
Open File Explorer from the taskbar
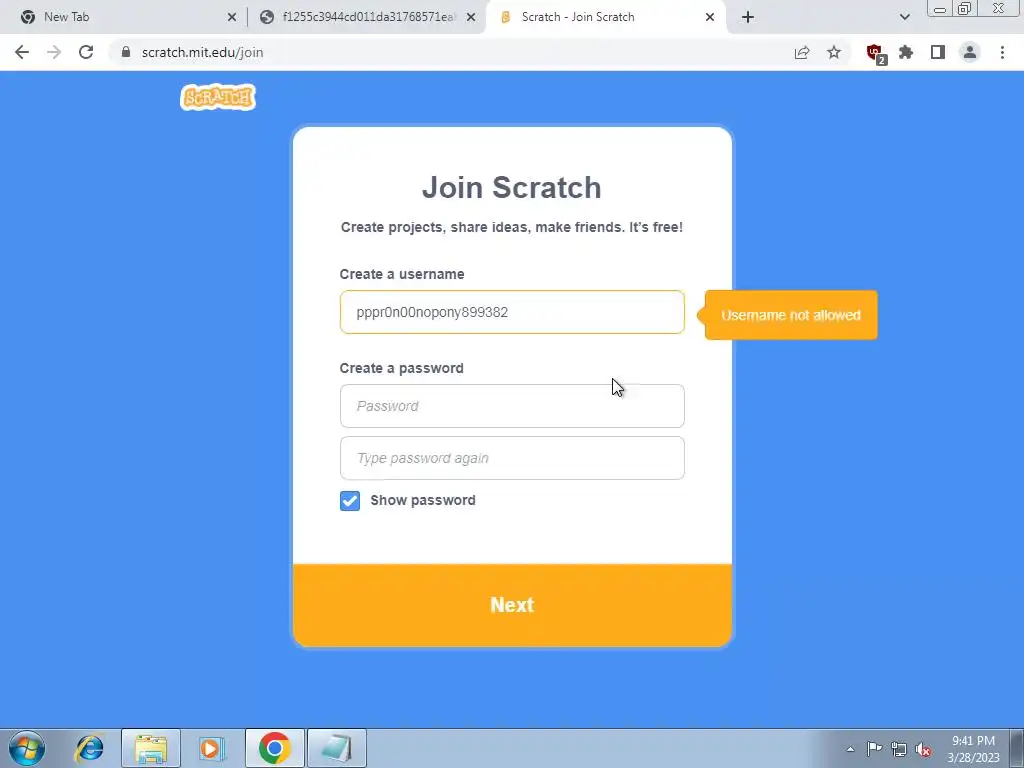(x=151, y=748)
